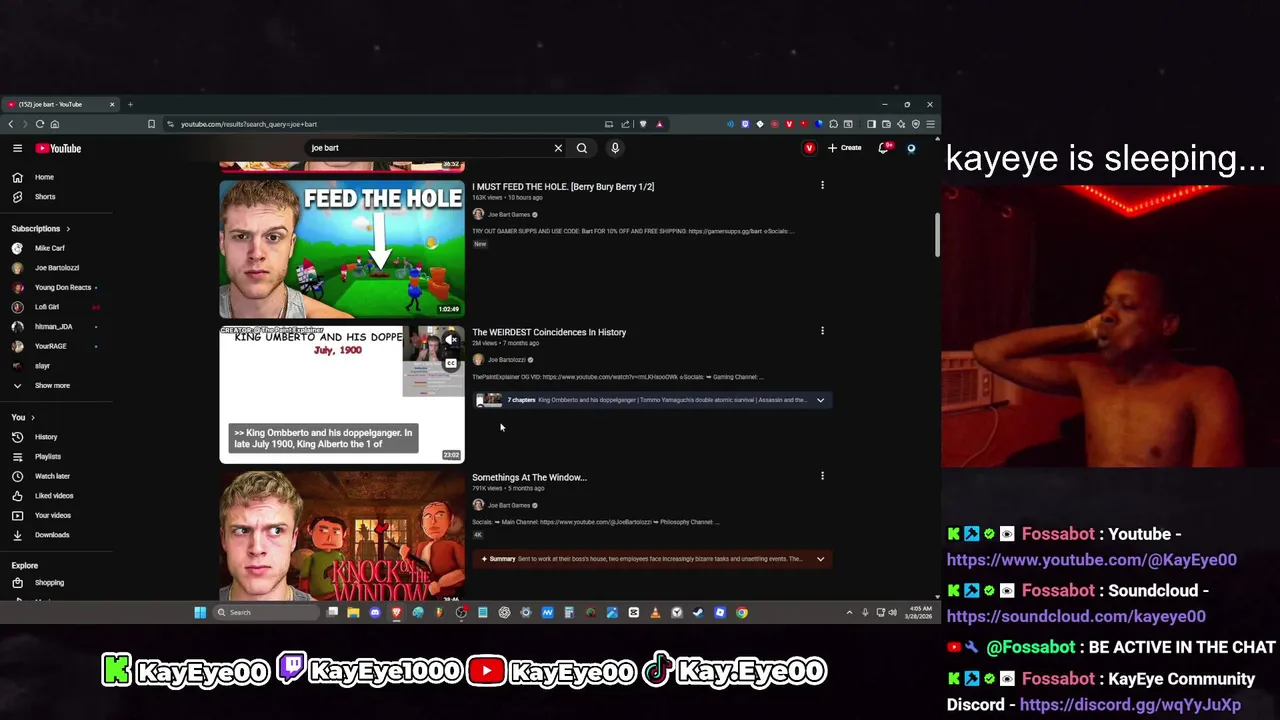Screen dimensions: 1280x720
Task: Go back with browser back arrow
Action: point(11,124)
